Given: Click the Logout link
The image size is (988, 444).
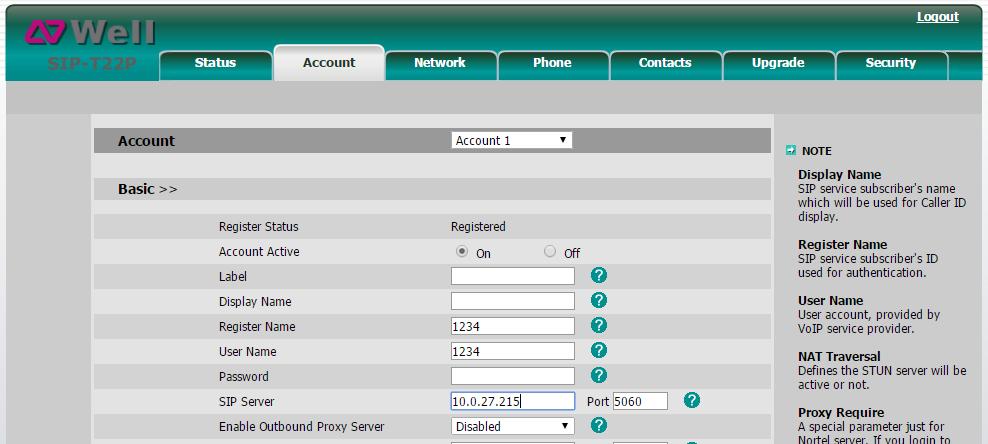Looking at the screenshot, I should pos(937,17).
